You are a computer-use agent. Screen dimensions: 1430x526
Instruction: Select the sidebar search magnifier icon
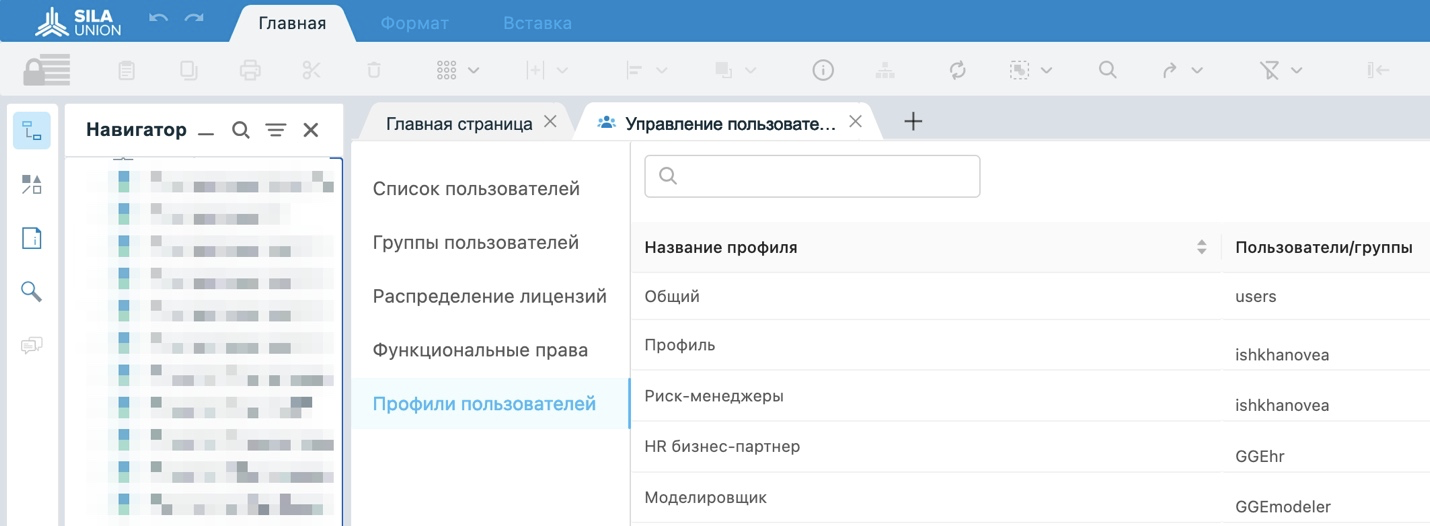[x=32, y=291]
